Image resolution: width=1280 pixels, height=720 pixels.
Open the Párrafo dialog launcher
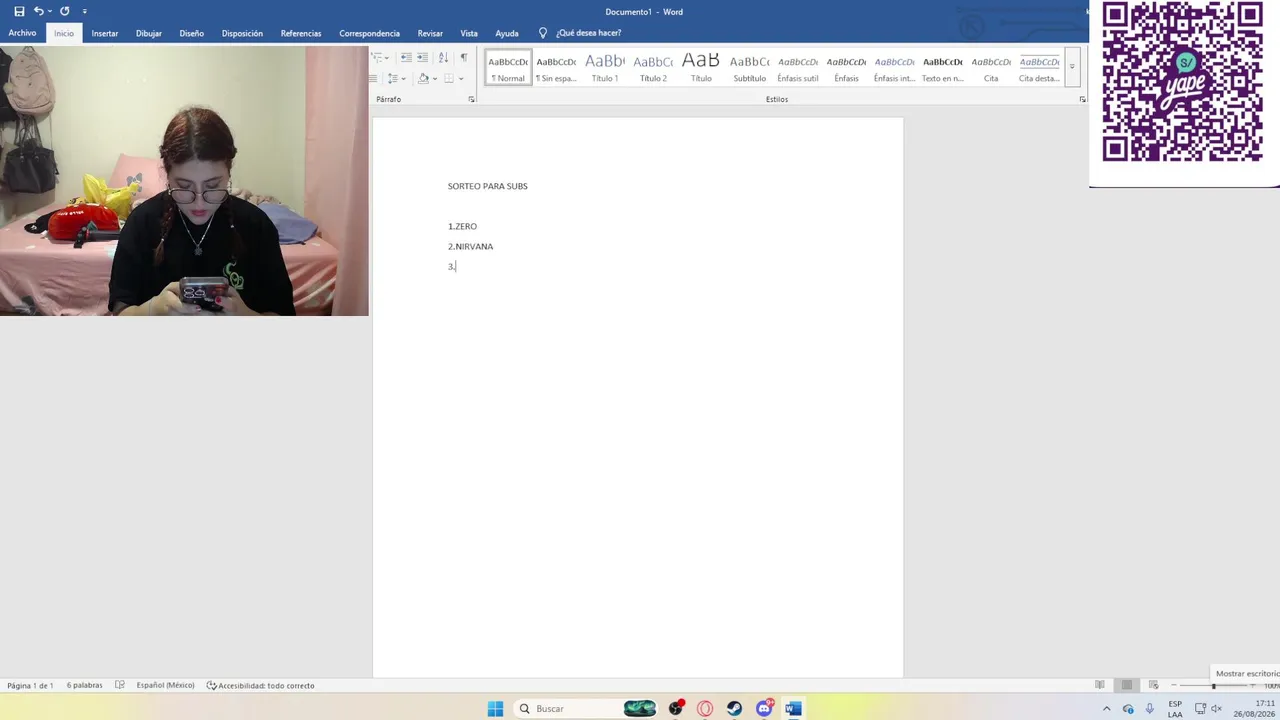click(x=471, y=100)
